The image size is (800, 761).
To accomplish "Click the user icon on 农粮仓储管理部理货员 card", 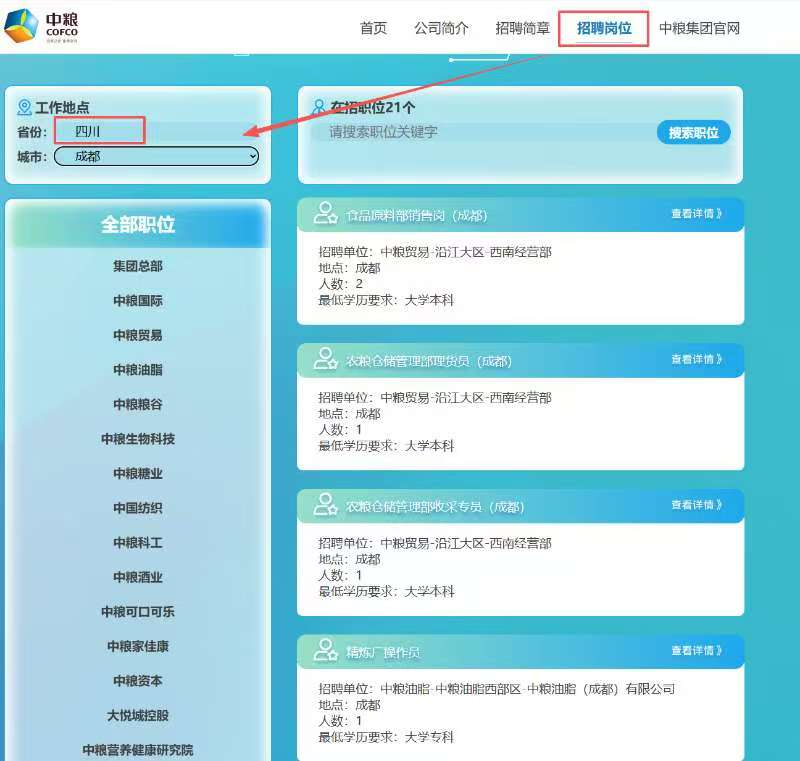I will click(325, 359).
